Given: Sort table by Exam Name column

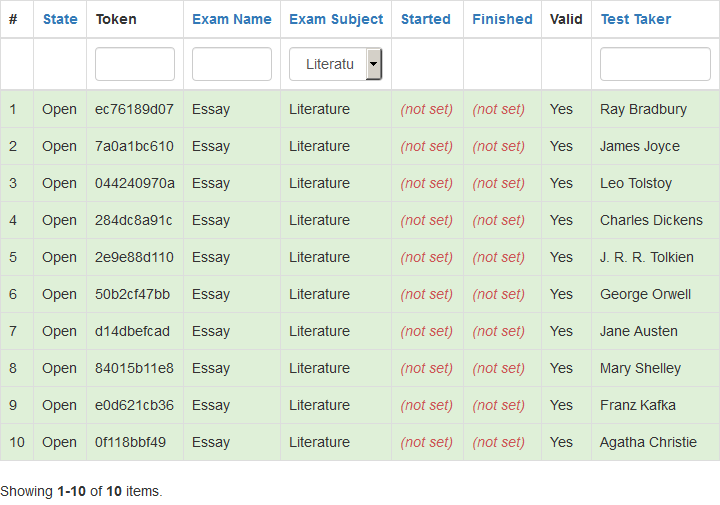Looking at the screenshot, I should pyautogui.click(x=231, y=19).
